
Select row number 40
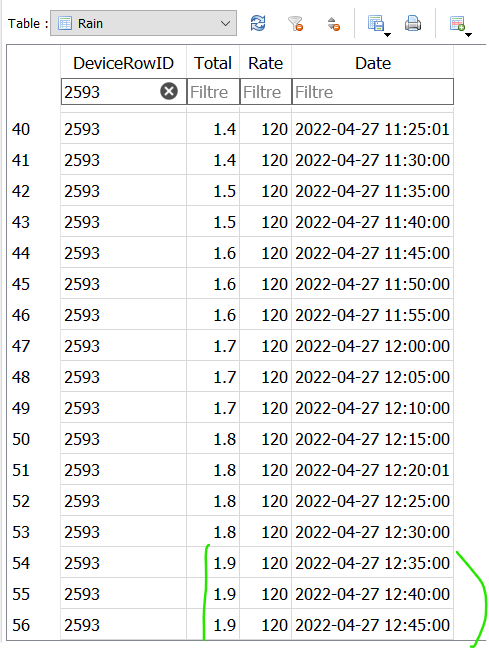(21, 129)
